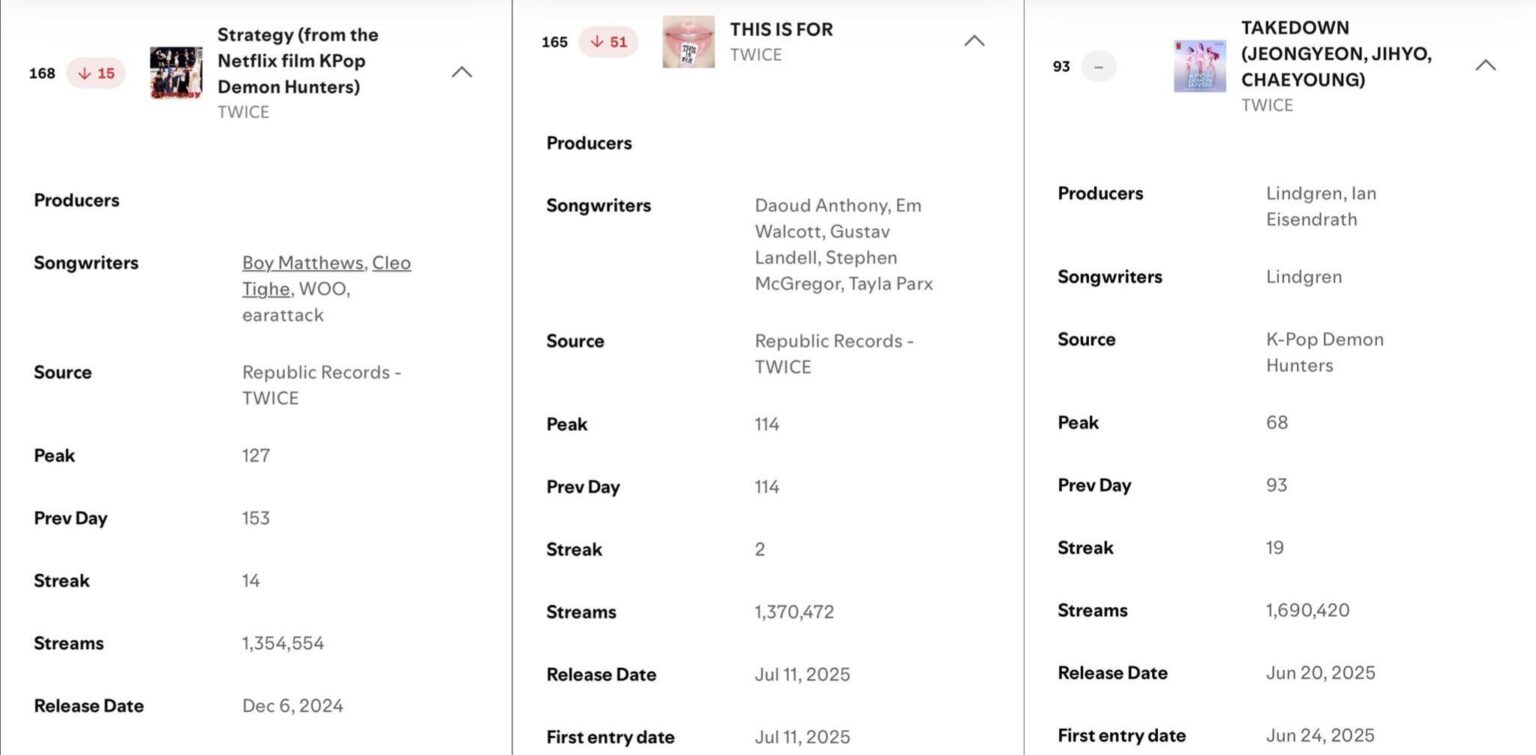Click the THIS IS FOR cover art
The width and height of the screenshot is (1536, 755).
[687, 41]
